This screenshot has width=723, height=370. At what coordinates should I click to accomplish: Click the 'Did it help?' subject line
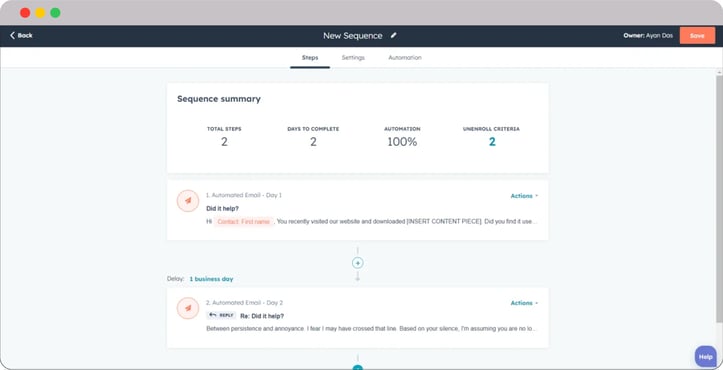coord(222,209)
